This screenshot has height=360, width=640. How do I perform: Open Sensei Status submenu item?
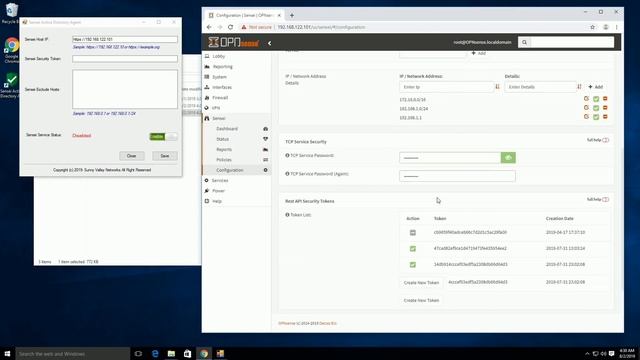(222, 139)
